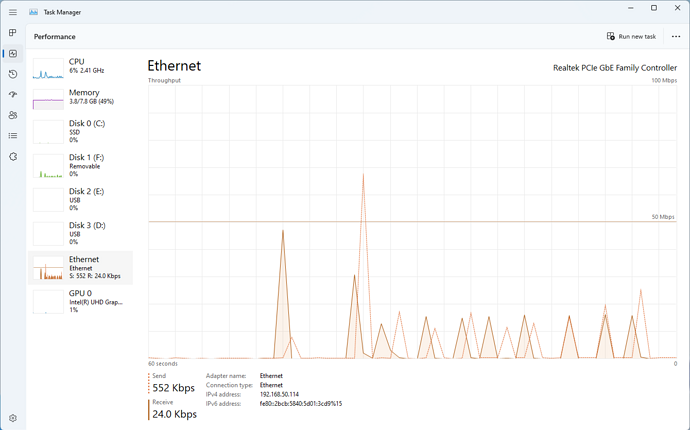Select the CPU performance item
This screenshot has width=690, height=430.
coord(82,66)
